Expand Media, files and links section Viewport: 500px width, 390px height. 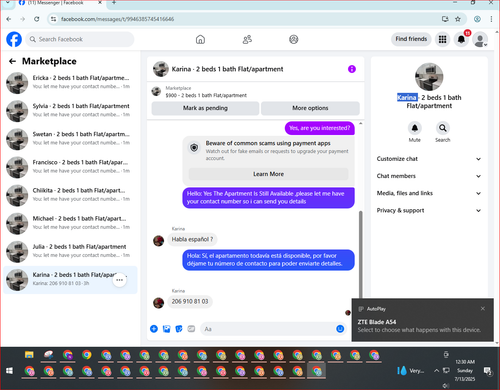click(429, 193)
